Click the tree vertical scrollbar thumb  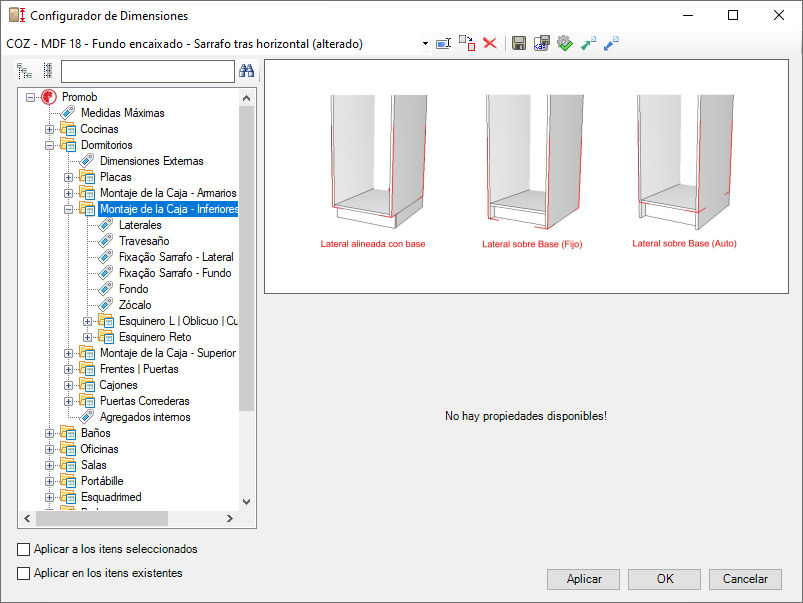click(x=246, y=258)
